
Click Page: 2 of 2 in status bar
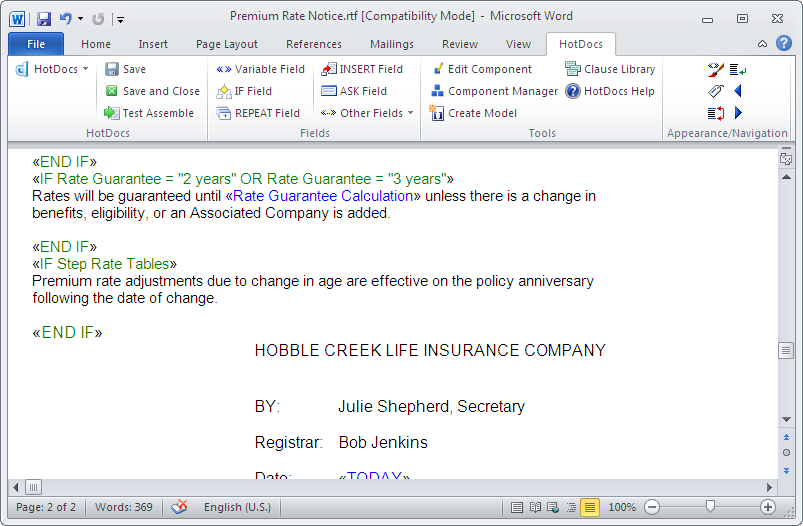pos(46,507)
